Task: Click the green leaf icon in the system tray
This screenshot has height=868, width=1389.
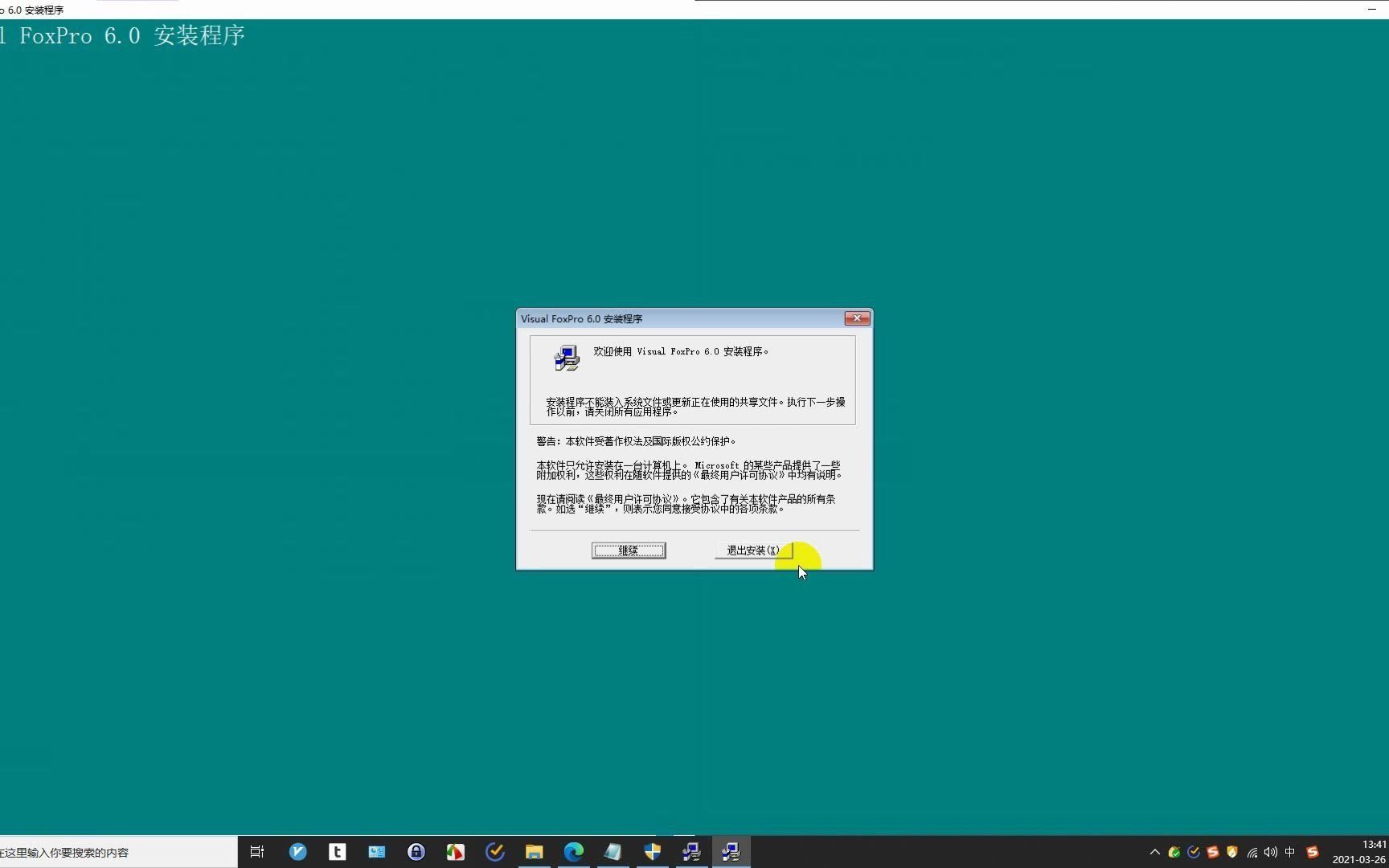Action: coord(1174,852)
